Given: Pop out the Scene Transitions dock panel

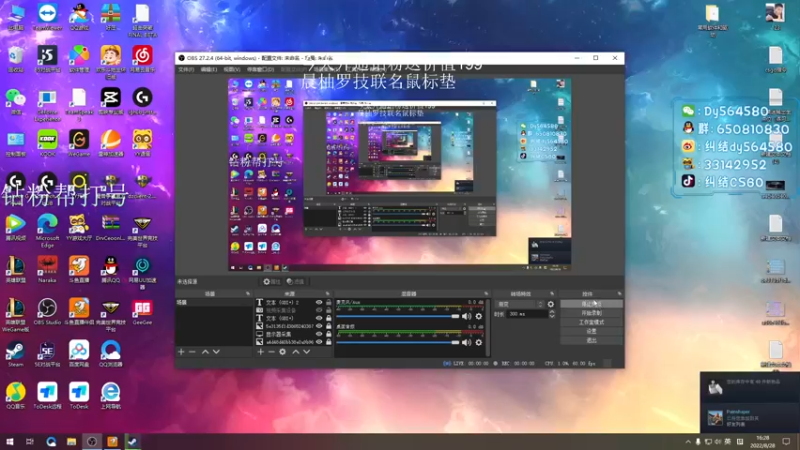Looking at the screenshot, I should (552, 294).
